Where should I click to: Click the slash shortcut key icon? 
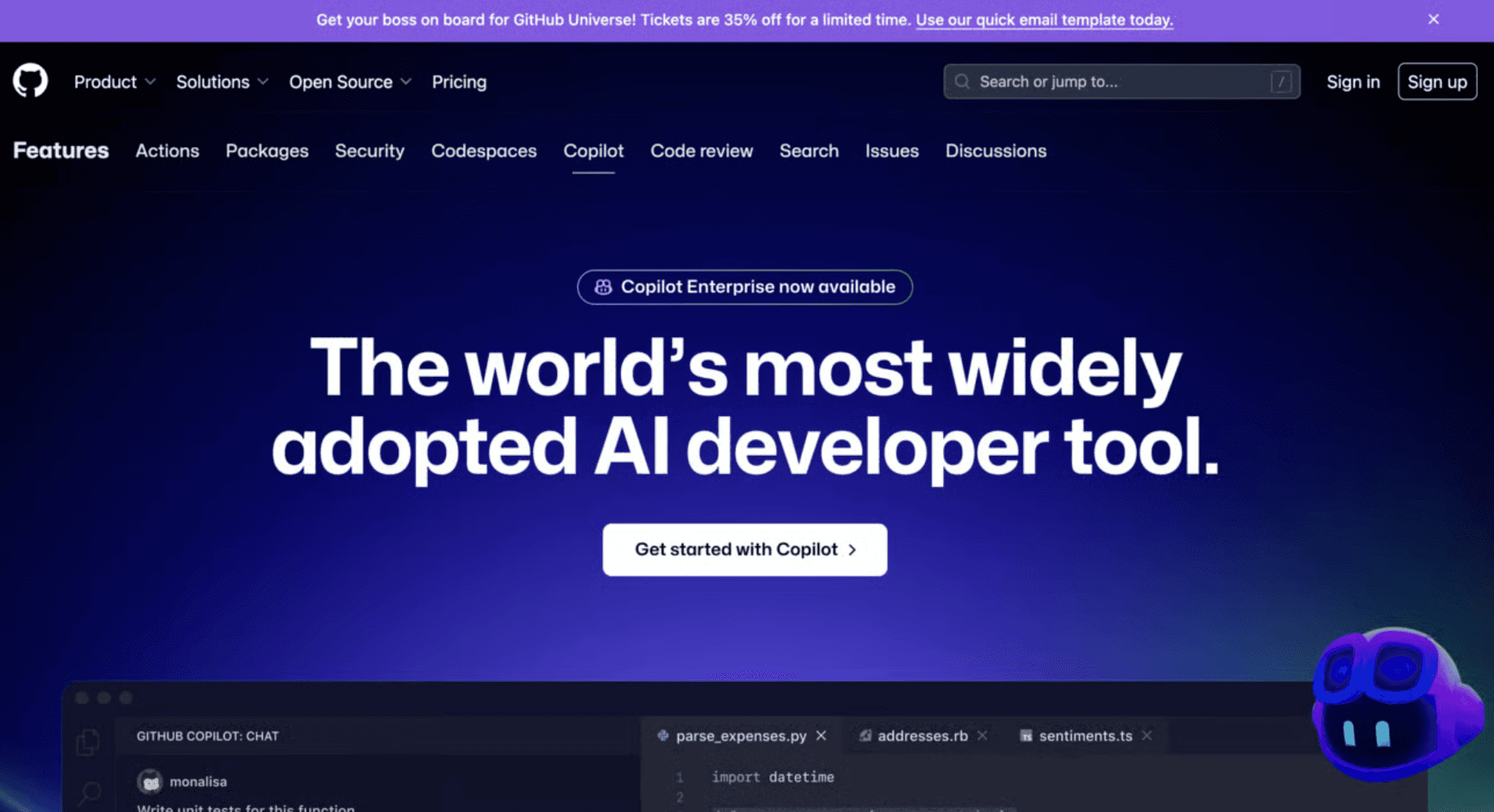click(x=1281, y=82)
